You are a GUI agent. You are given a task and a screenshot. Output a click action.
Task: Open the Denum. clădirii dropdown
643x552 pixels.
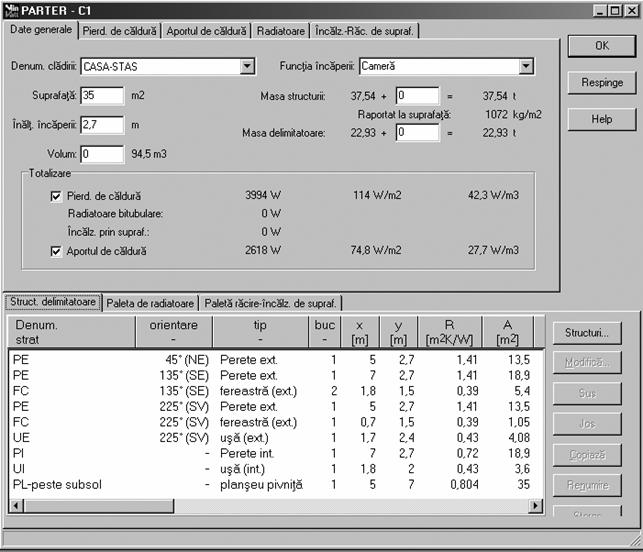(x=247, y=67)
